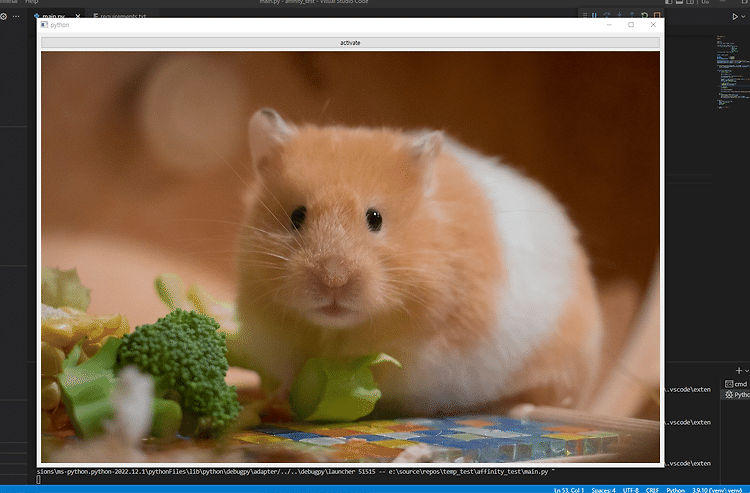Toggle primary sidebar layout icon in title bar
The height and width of the screenshot is (493, 750).
668,2
